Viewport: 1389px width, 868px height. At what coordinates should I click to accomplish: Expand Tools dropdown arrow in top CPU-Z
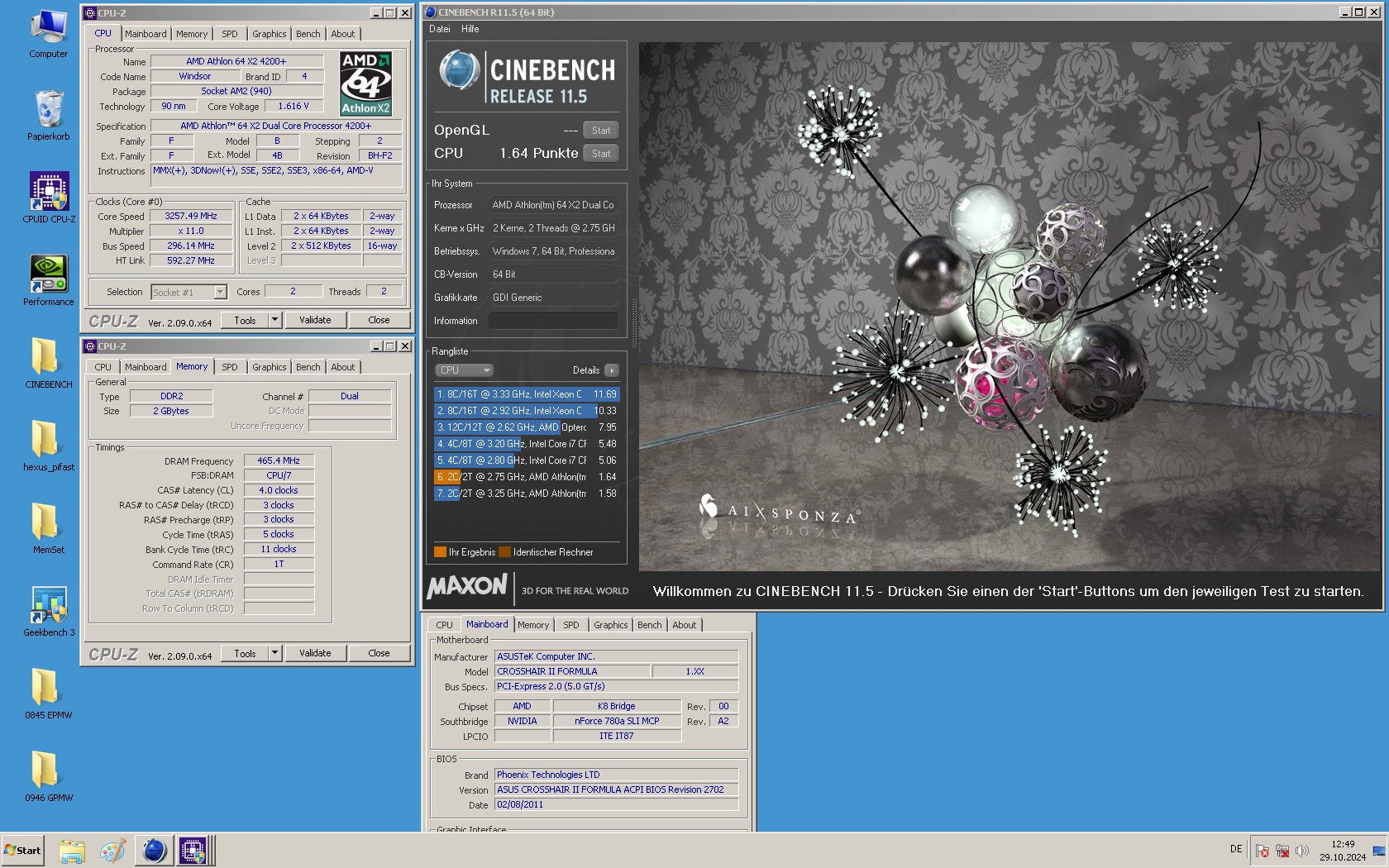point(274,320)
